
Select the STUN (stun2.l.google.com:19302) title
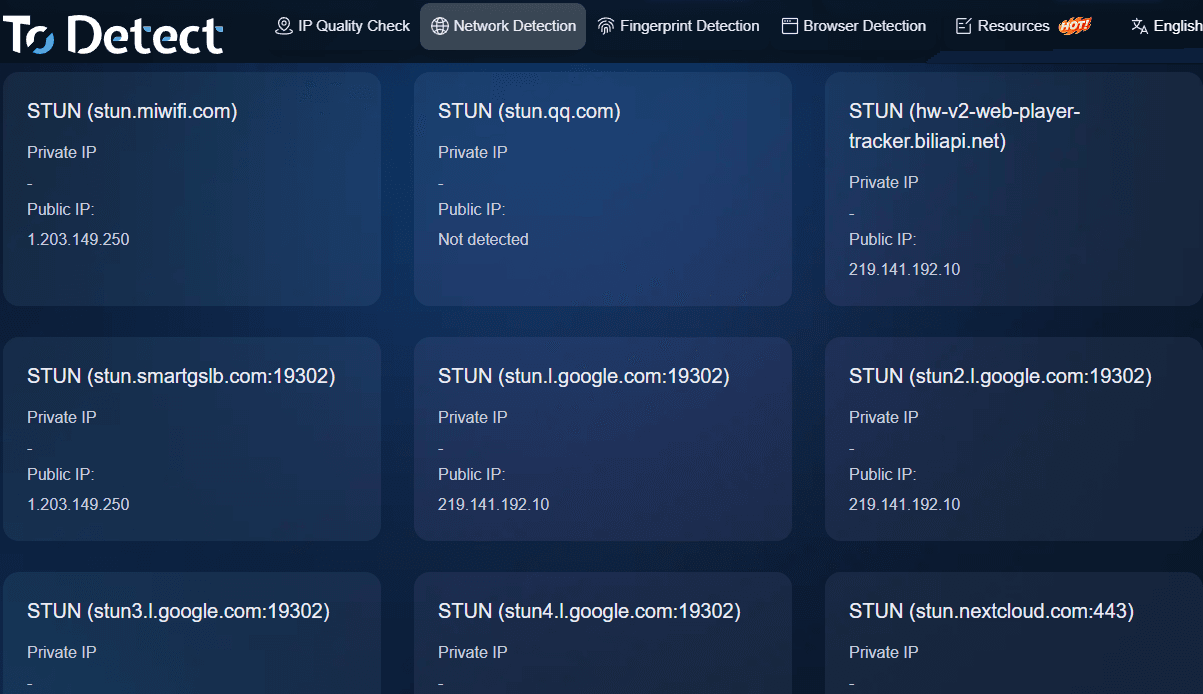[1000, 376]
